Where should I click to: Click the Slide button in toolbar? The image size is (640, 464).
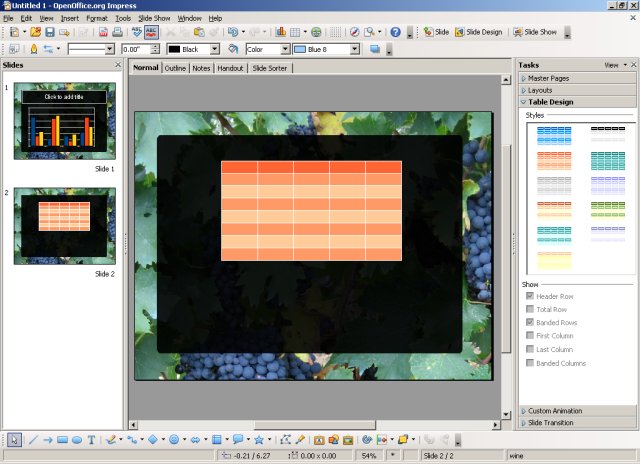click(436, 32)
